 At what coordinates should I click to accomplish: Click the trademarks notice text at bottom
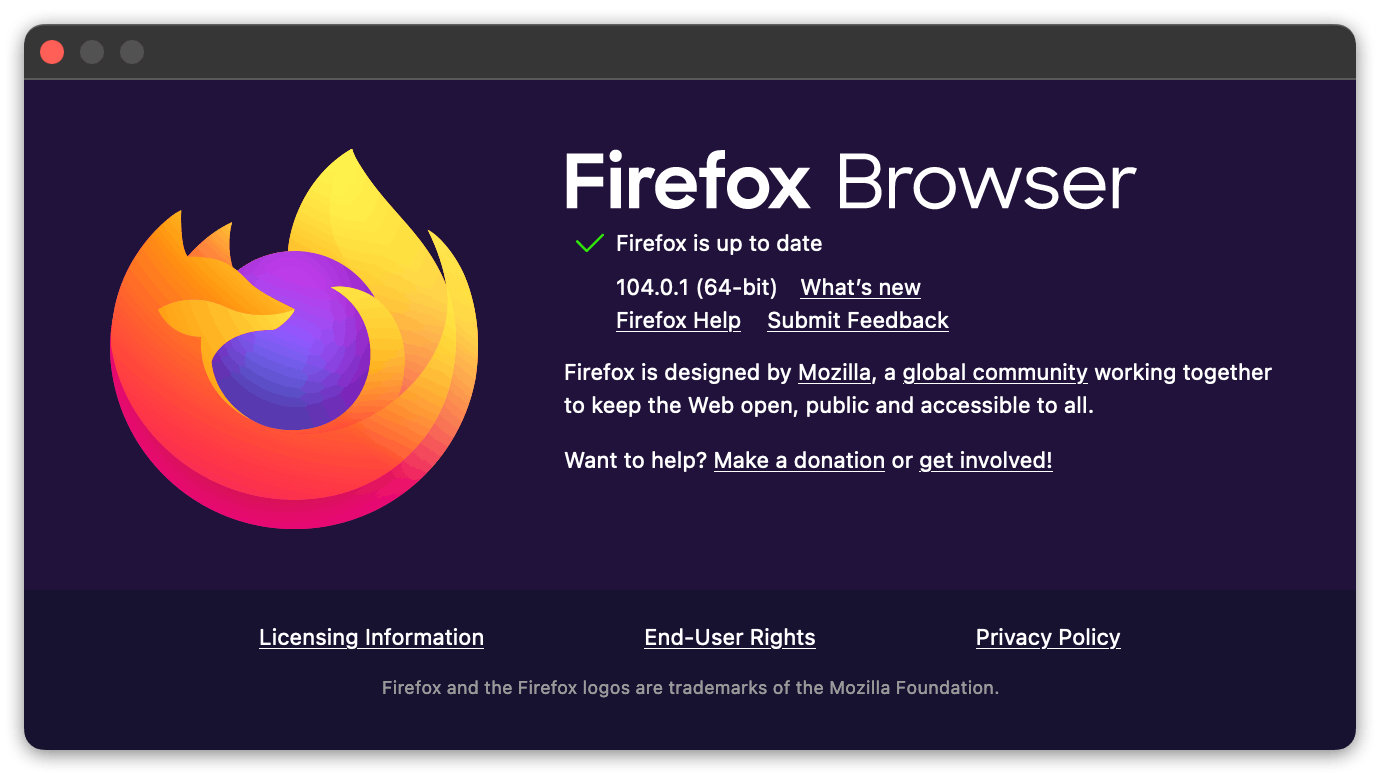click(690, 688)
